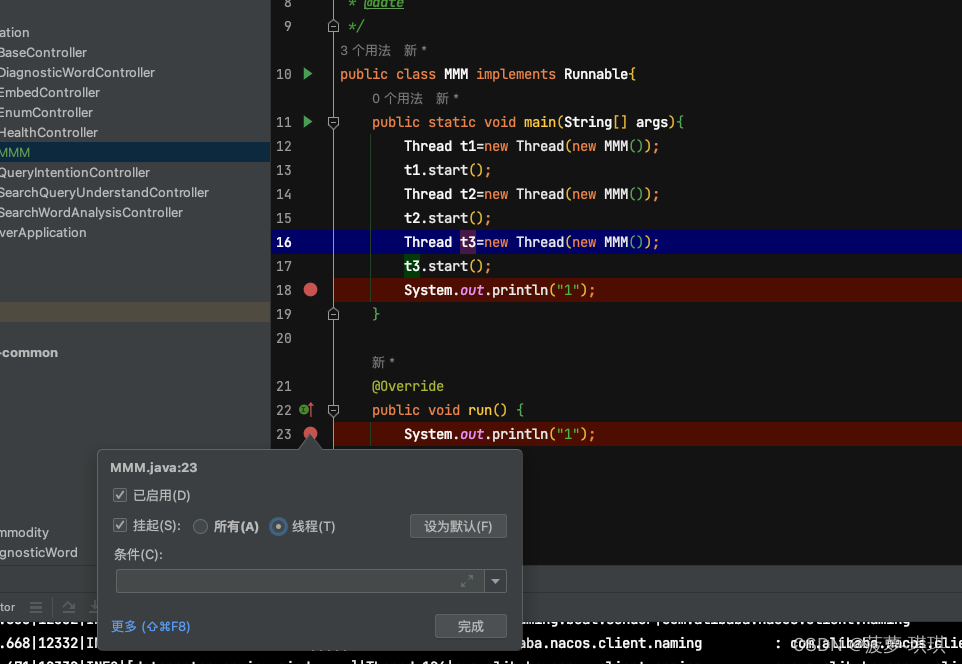This screenshot has width=962, height=664.
Task: Open the console options hamburger icon
Action: [x=36, y=607]
